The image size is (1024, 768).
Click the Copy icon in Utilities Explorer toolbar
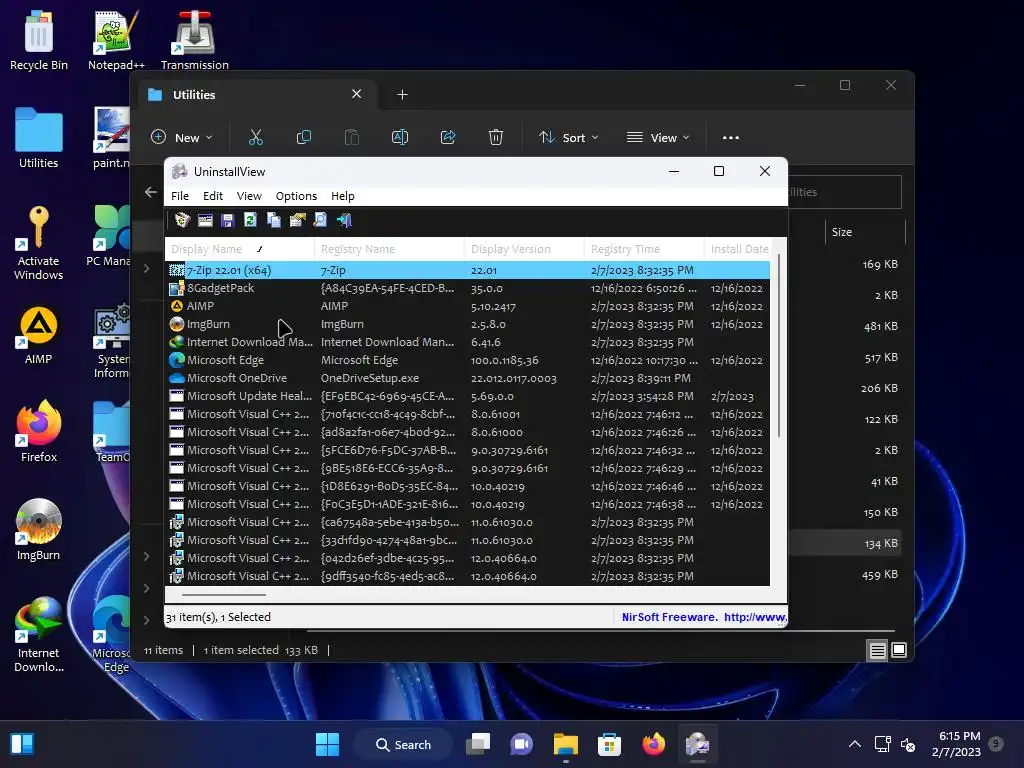304,137
